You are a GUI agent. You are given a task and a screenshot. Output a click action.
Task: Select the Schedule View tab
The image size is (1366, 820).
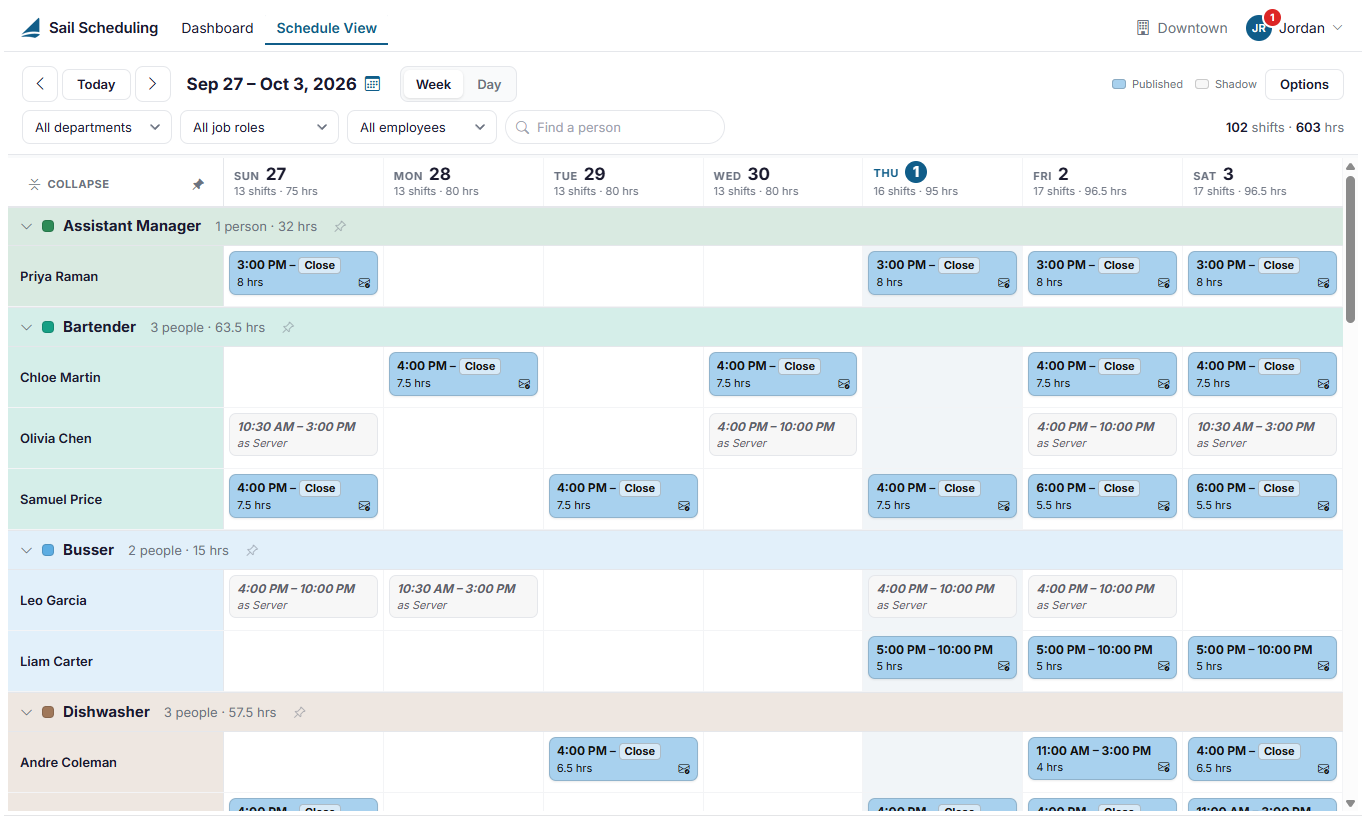tap(327, 28)
